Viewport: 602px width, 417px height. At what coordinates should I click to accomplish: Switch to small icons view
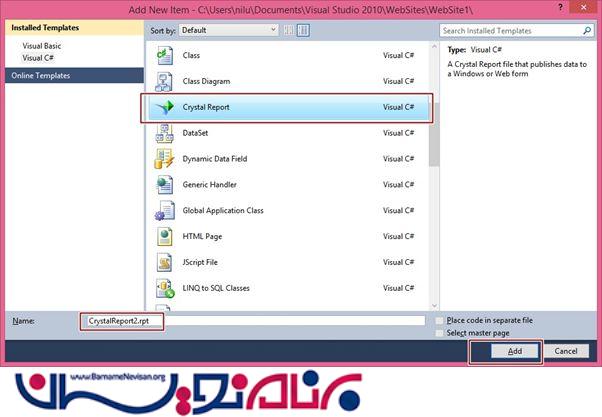(289, 30)
